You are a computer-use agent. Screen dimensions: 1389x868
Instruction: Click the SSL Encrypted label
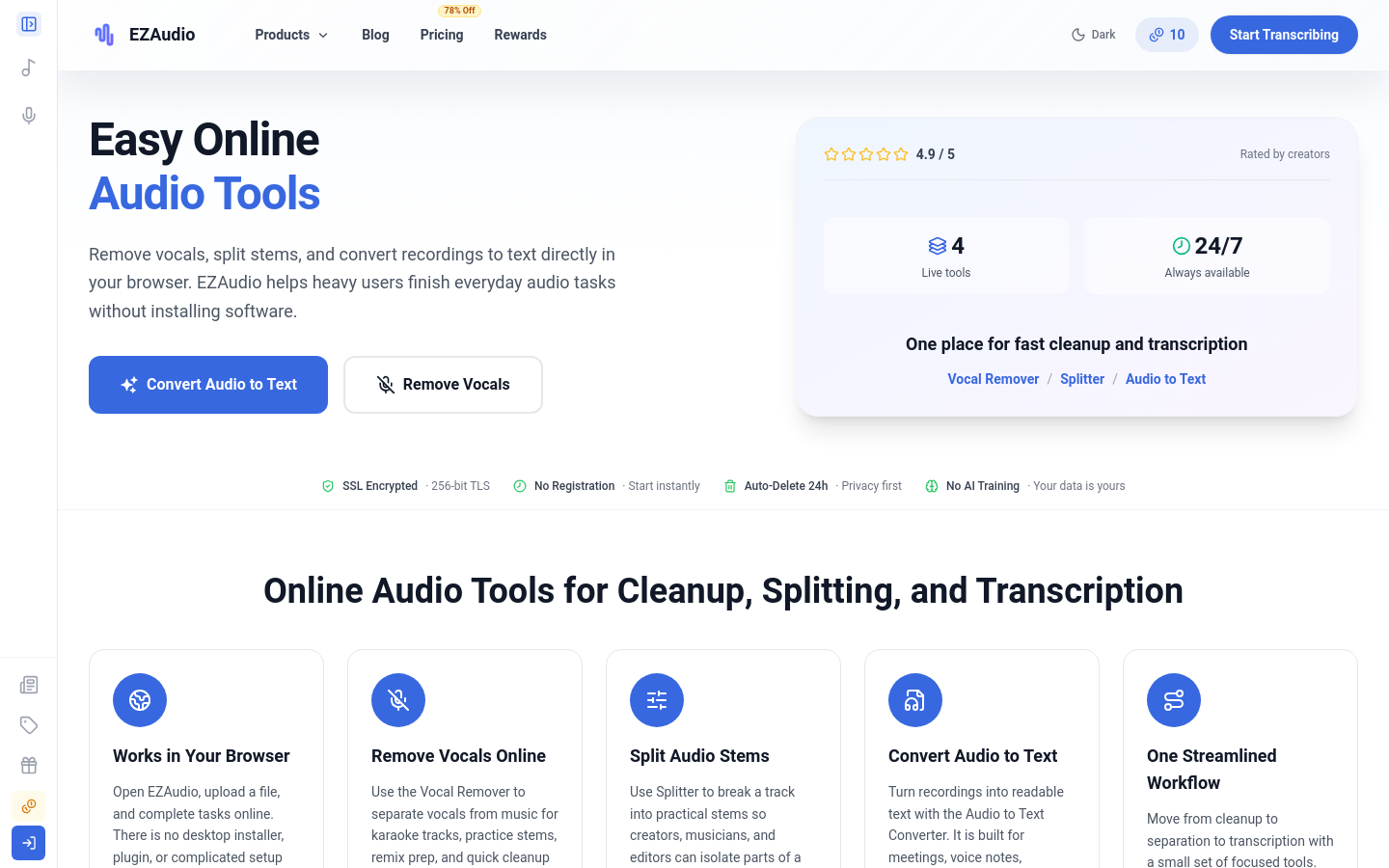click(380, 486)
